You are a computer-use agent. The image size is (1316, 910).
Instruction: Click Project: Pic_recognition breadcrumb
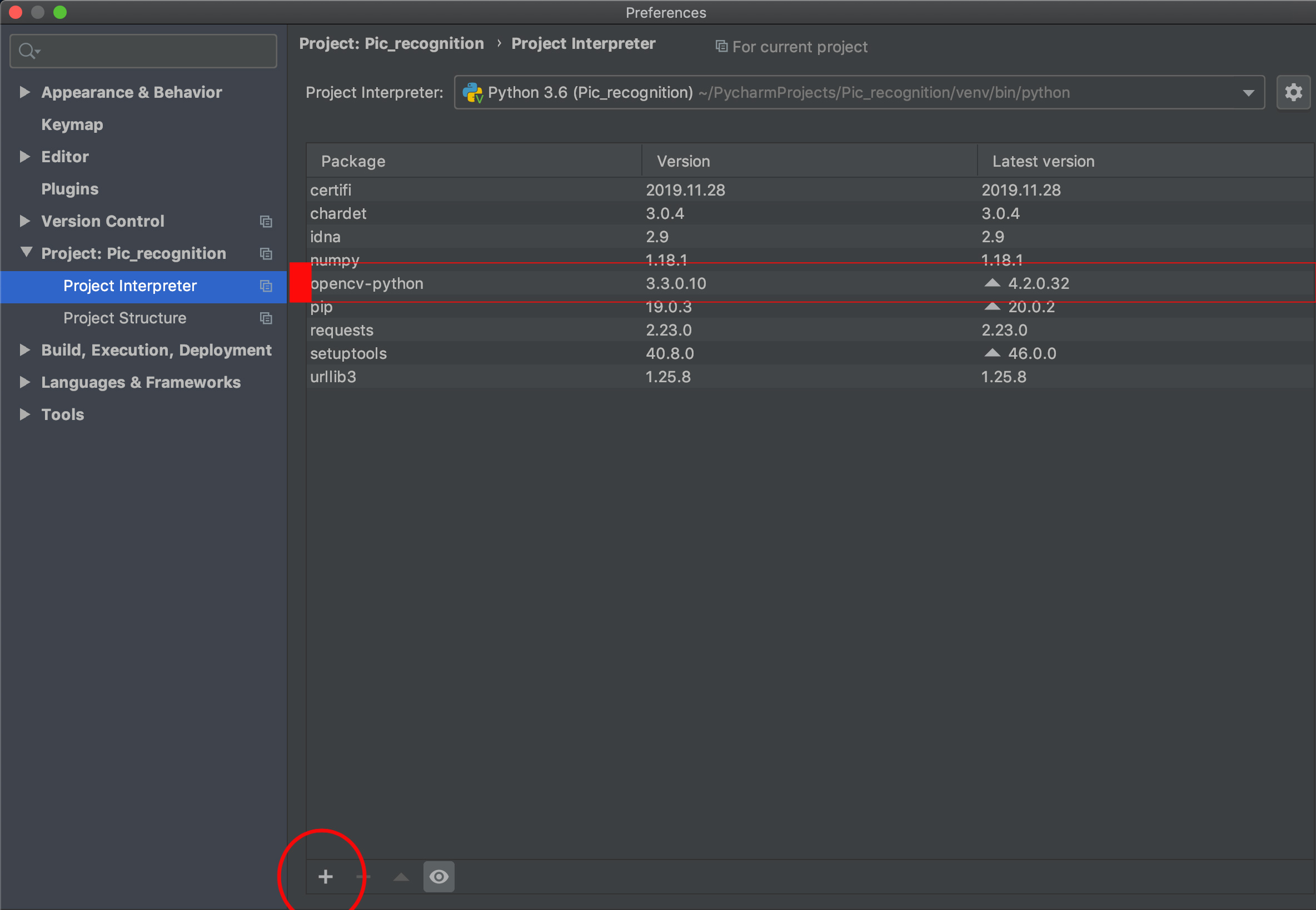391,44
